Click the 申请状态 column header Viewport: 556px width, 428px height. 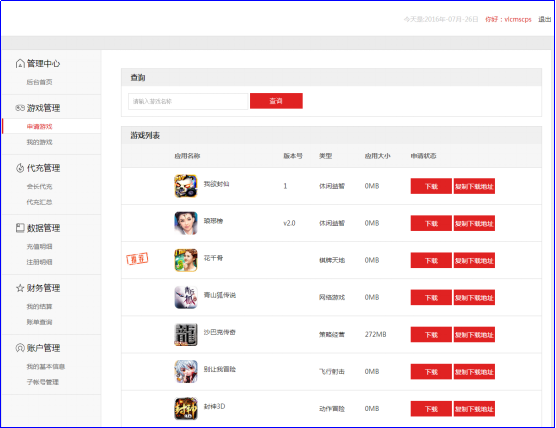(x=424, y=156)
